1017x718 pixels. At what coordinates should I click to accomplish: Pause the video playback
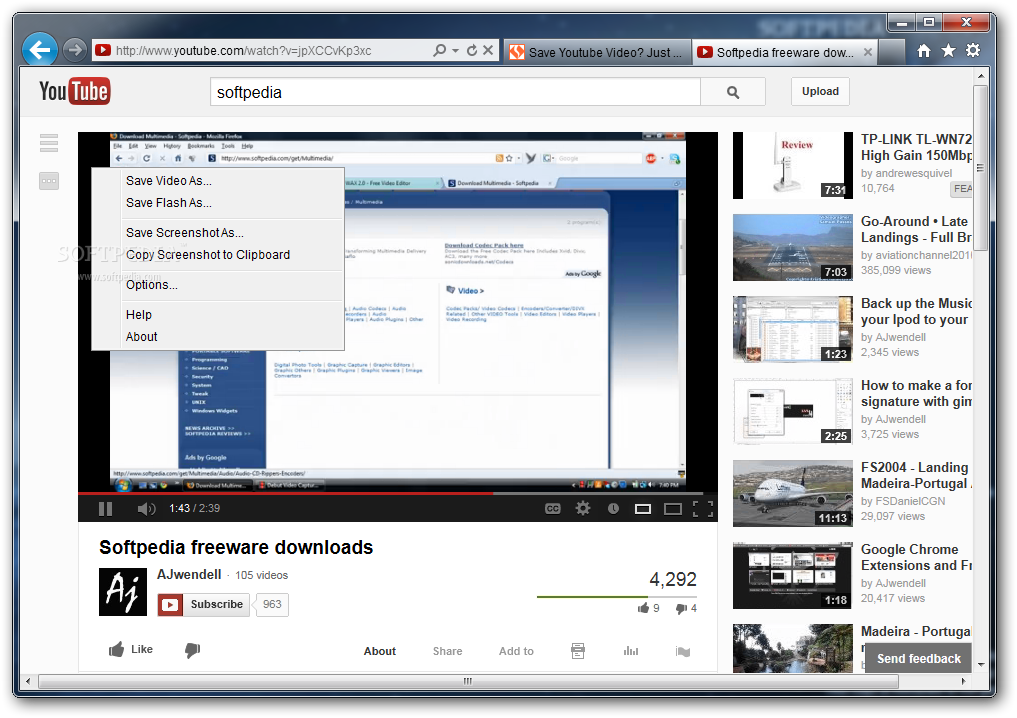pyautogui.click(x=105, y=509)
